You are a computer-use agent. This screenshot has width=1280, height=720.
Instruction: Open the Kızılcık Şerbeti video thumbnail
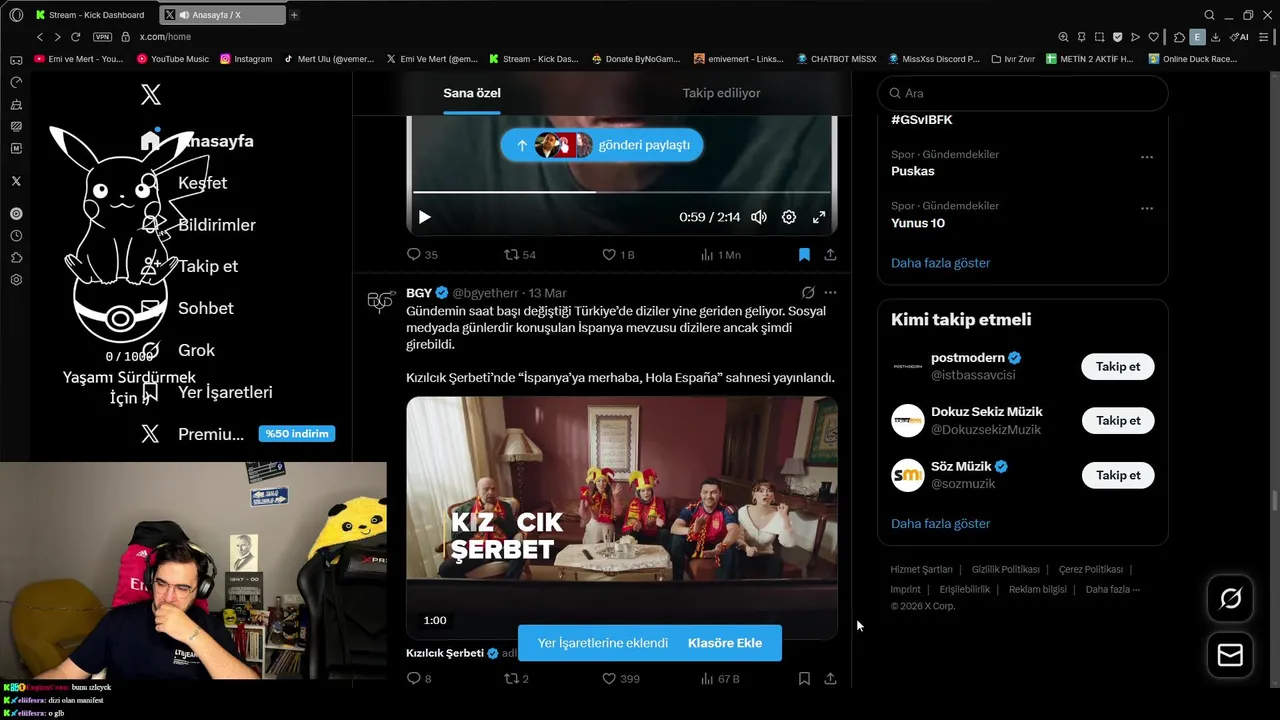tap(621, 517)
